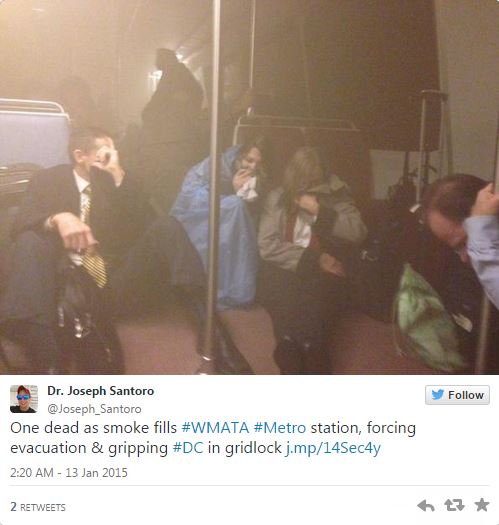The image size is (499, 525).
Task: Click the 13 Jan 2015 date
Action: point(96,473)
